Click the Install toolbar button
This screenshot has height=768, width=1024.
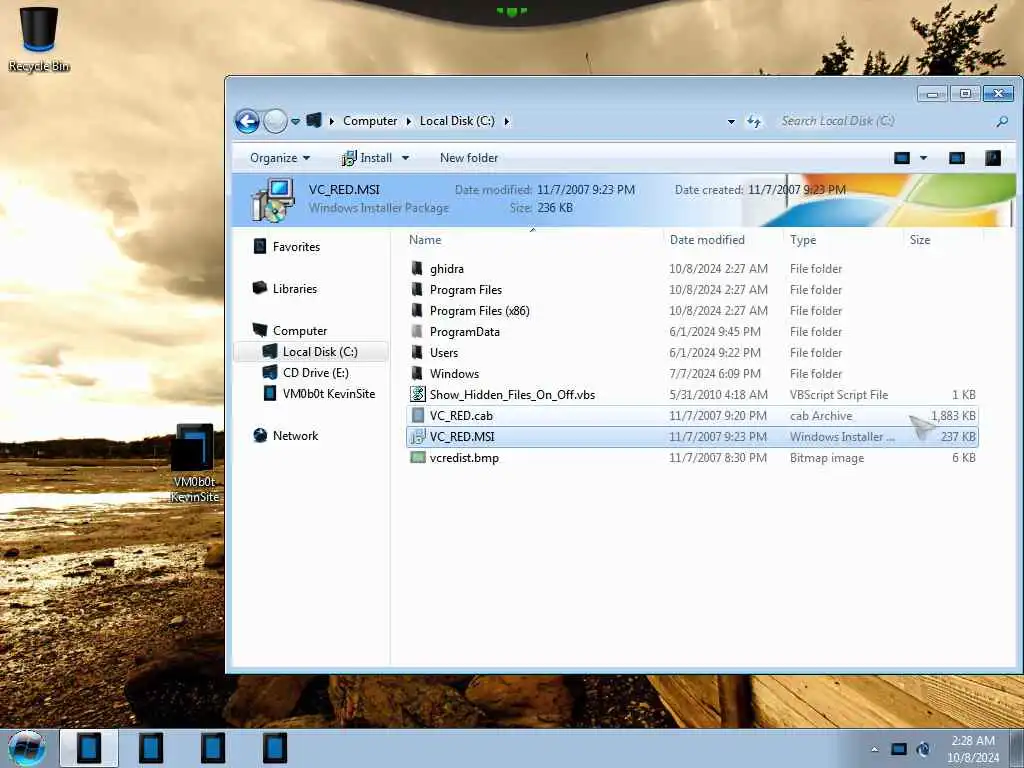pos(367,158)
